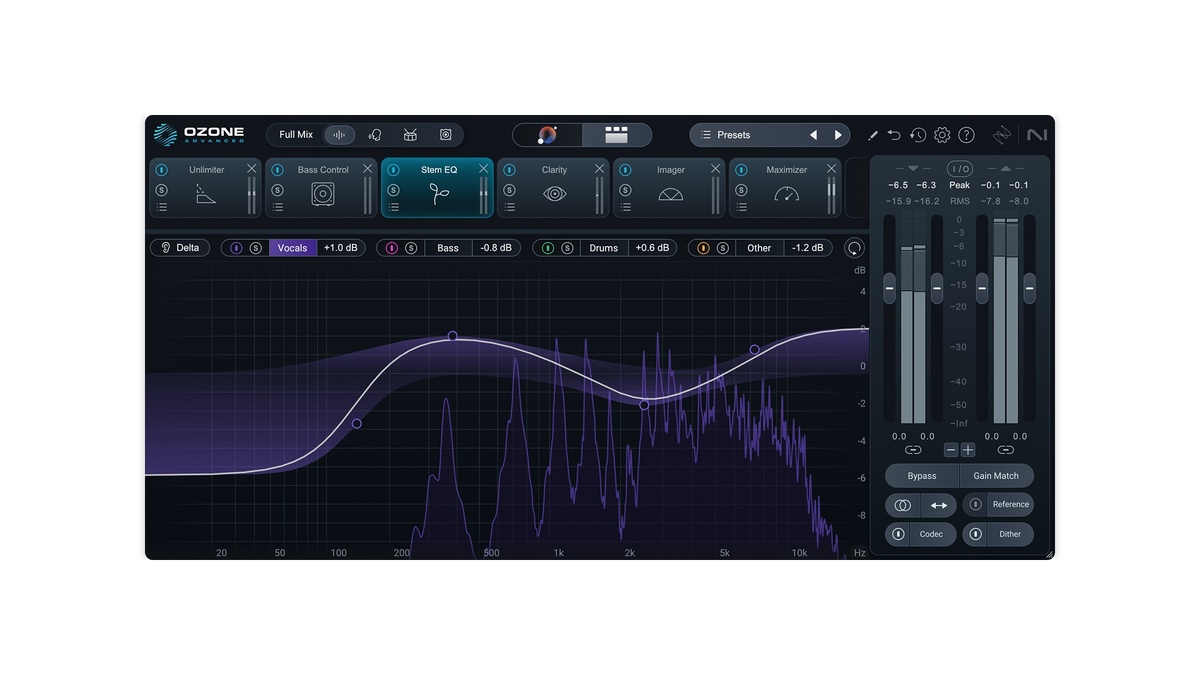Go to previous preset arrow
This screenshot has width=1200, height=675.
click(813, 135)
